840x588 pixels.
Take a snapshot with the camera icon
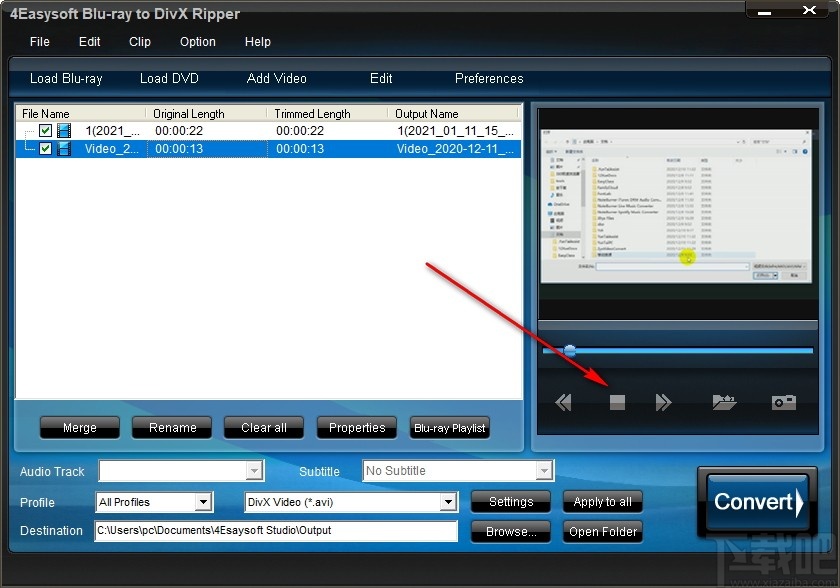pyautogui.click(x=783, y=401)
